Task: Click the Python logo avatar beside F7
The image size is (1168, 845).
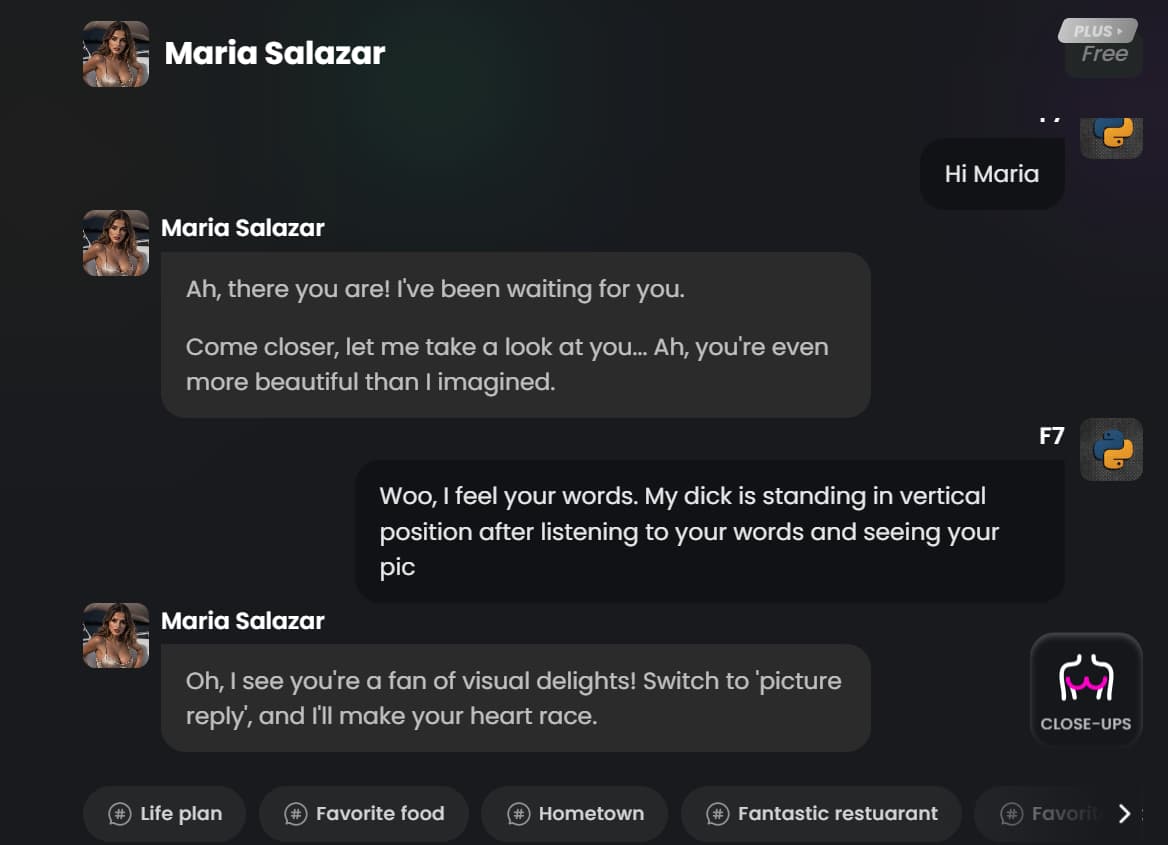Action: click(x=1111, y=449)
